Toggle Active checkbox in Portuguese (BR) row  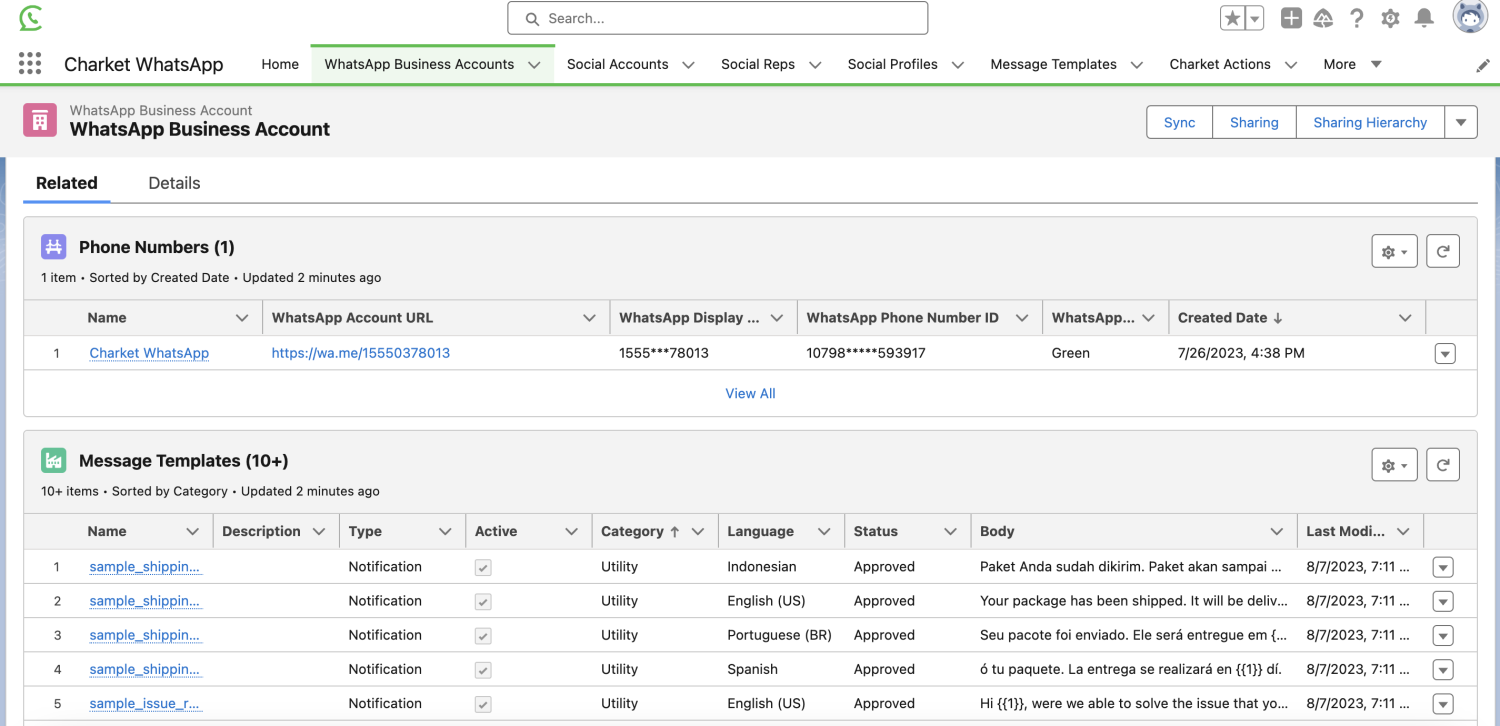(x=483, y=635)
